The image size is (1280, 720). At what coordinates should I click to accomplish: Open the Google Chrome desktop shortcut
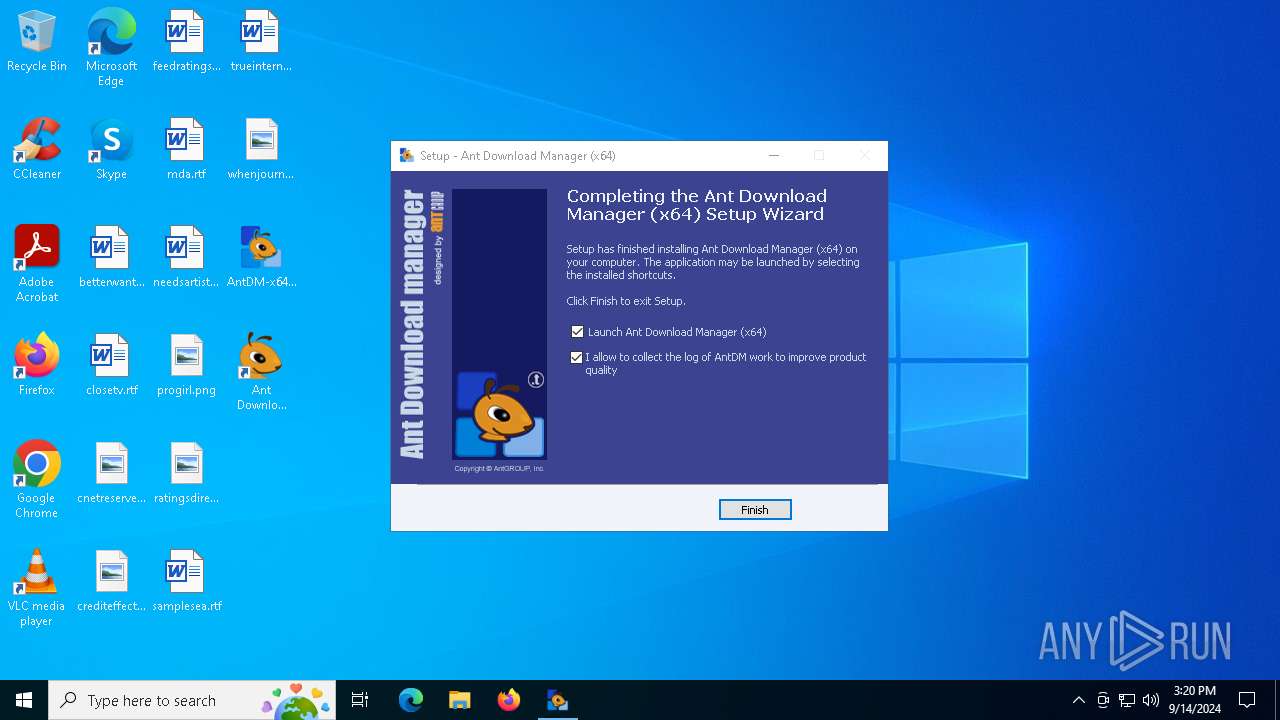tap(37, 480)
